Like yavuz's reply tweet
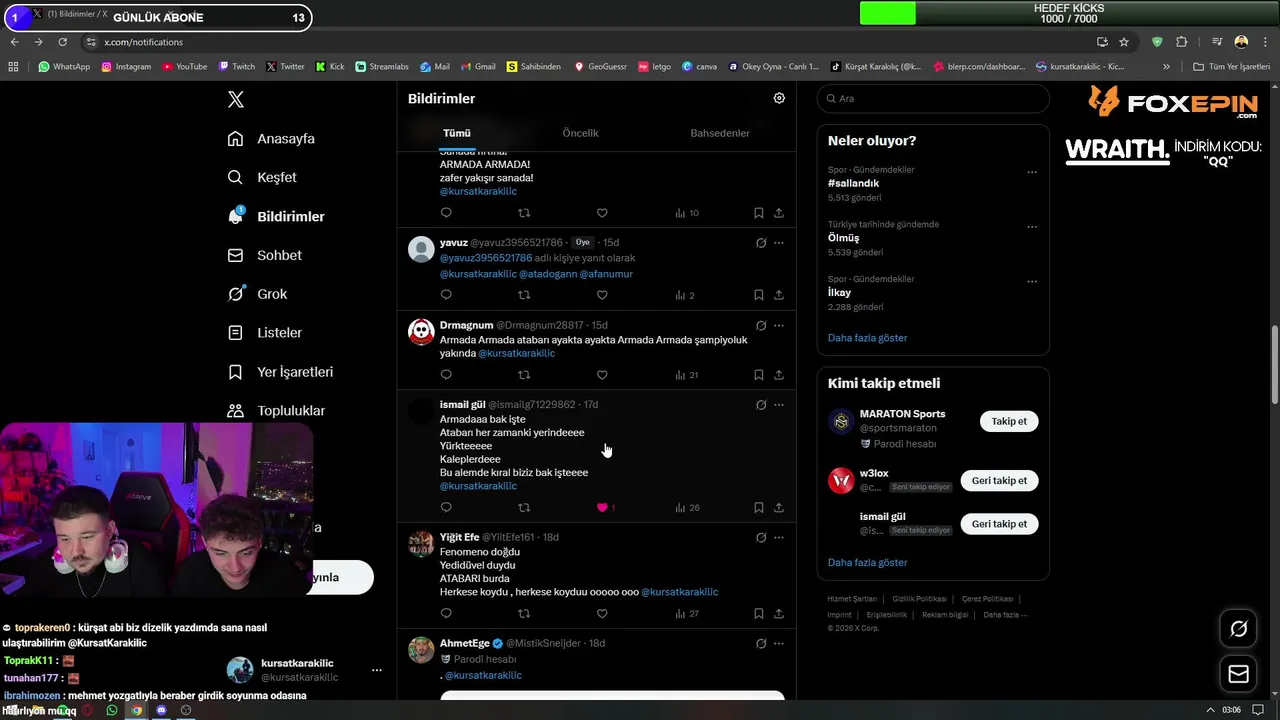 coord(602,295)
